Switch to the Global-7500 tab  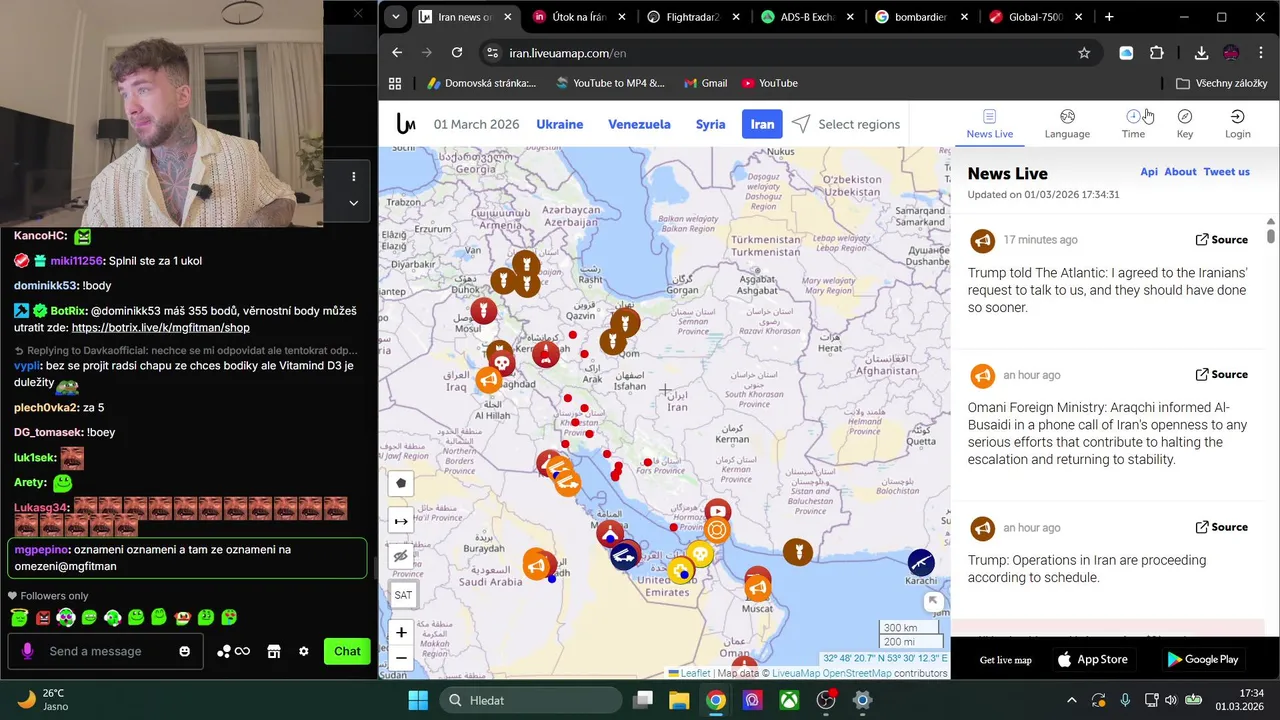point(1036,17)
